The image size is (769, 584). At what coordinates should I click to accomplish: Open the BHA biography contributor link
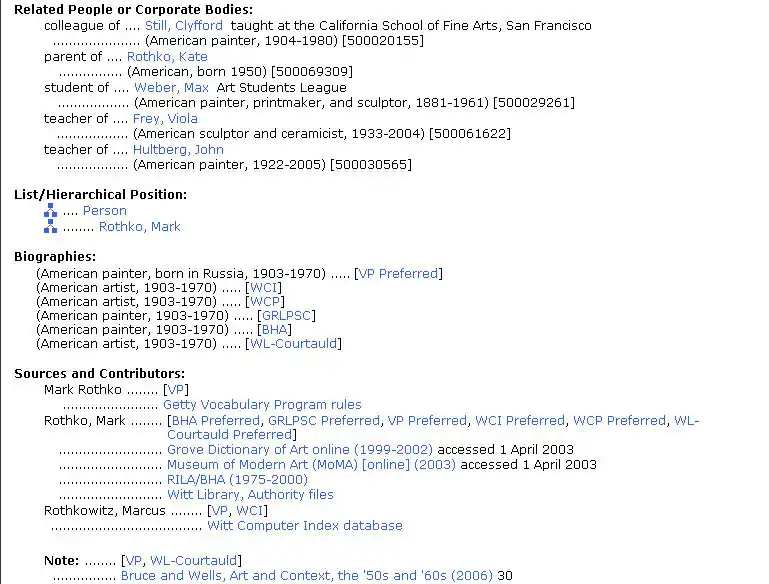point(275,330)
